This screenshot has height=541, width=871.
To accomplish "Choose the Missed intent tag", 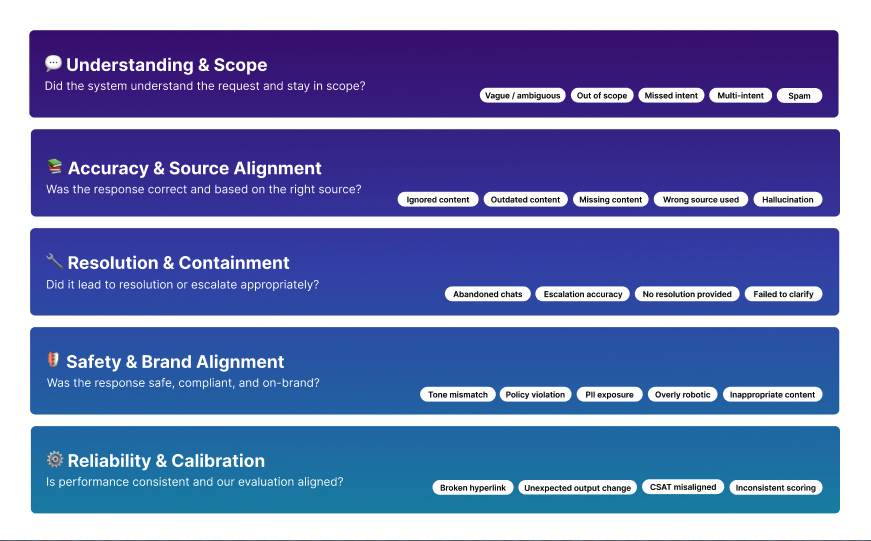I will click(673, 96).
